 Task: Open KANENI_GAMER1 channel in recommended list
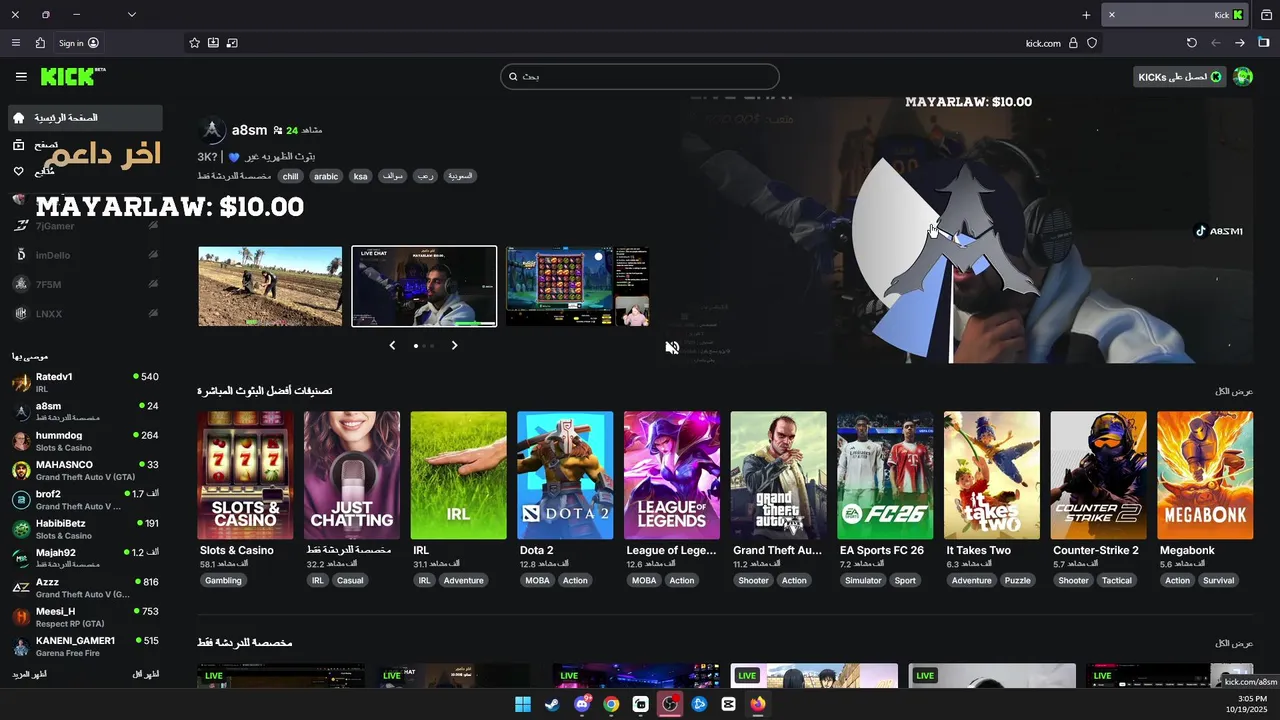coord(85,646)
